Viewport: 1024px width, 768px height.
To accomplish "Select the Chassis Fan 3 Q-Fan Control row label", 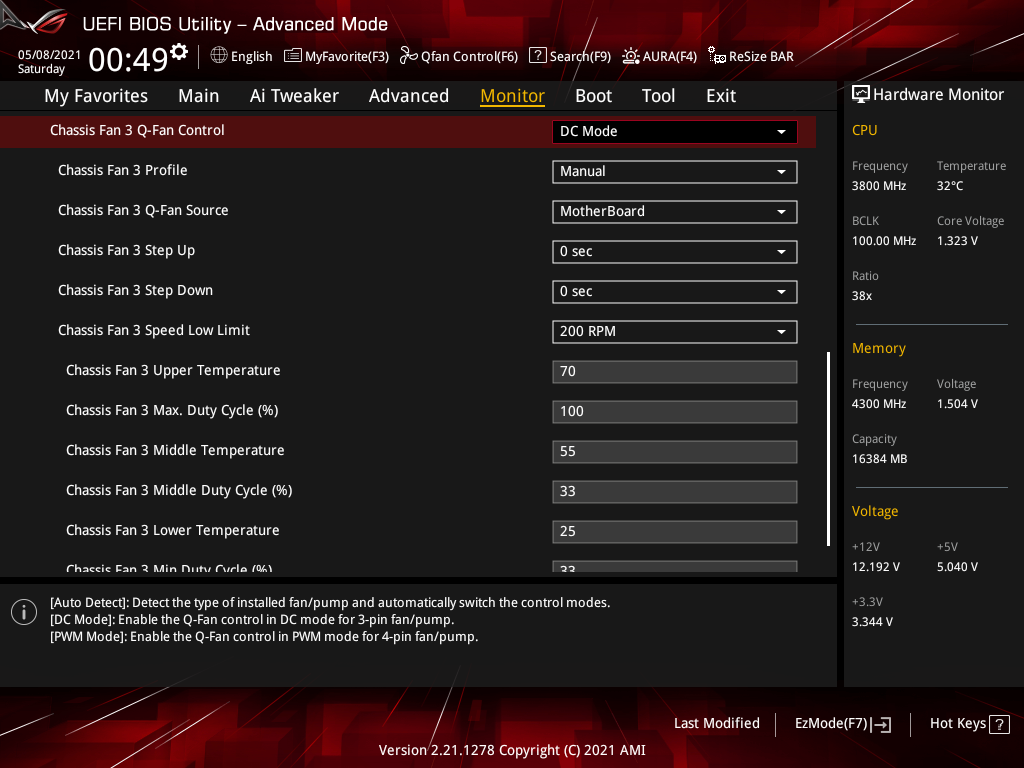I will pyautogui.click(x=137, y=131).
